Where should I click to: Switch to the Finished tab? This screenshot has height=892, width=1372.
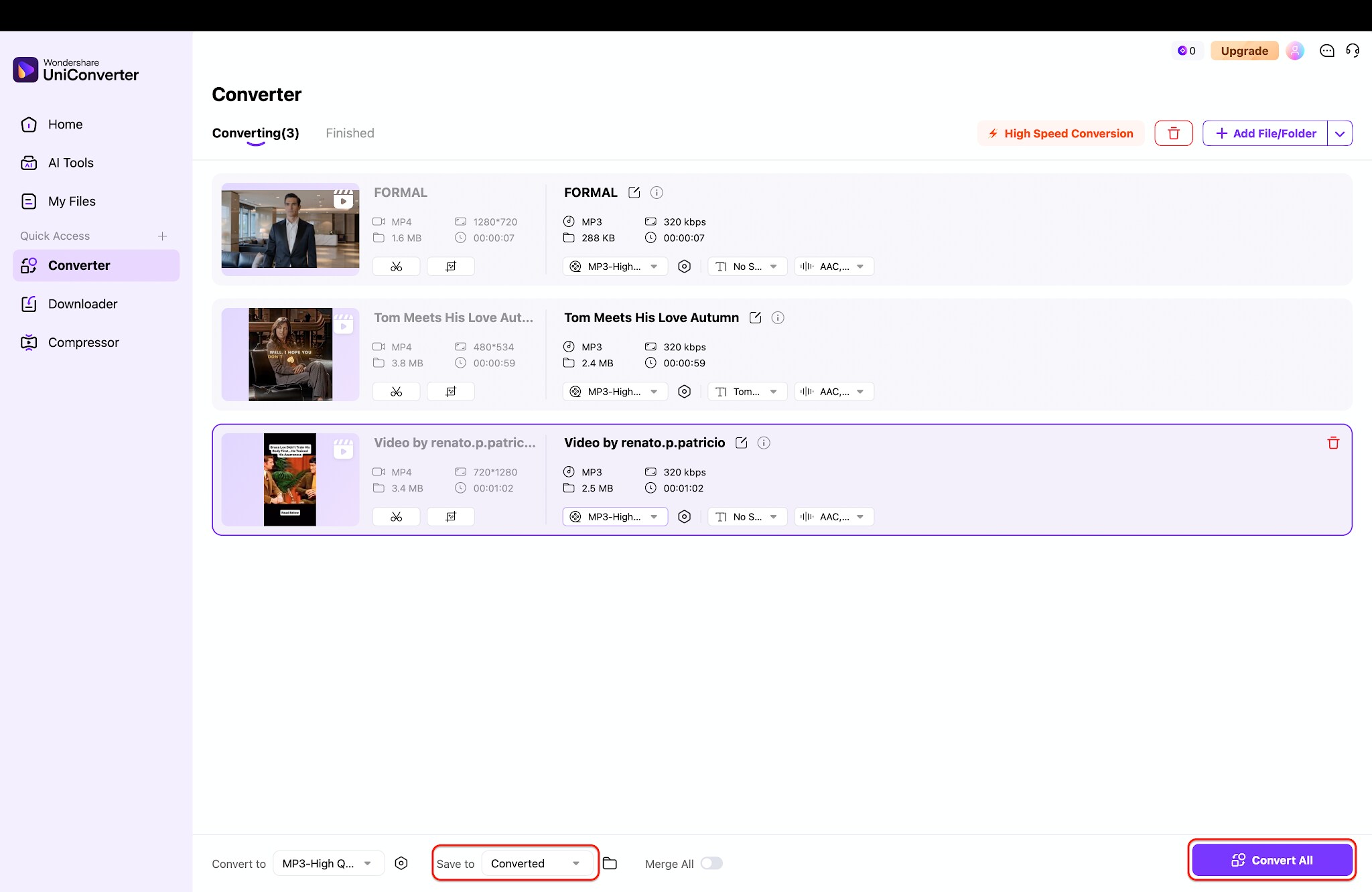tap(350, 133)
